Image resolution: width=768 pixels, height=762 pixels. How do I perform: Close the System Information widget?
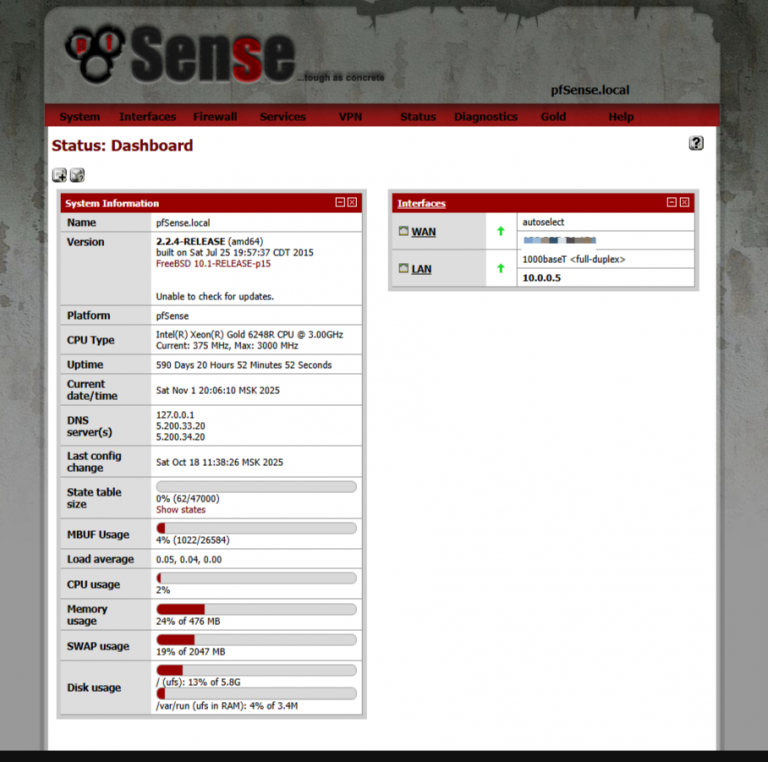[x=352, y=202]
